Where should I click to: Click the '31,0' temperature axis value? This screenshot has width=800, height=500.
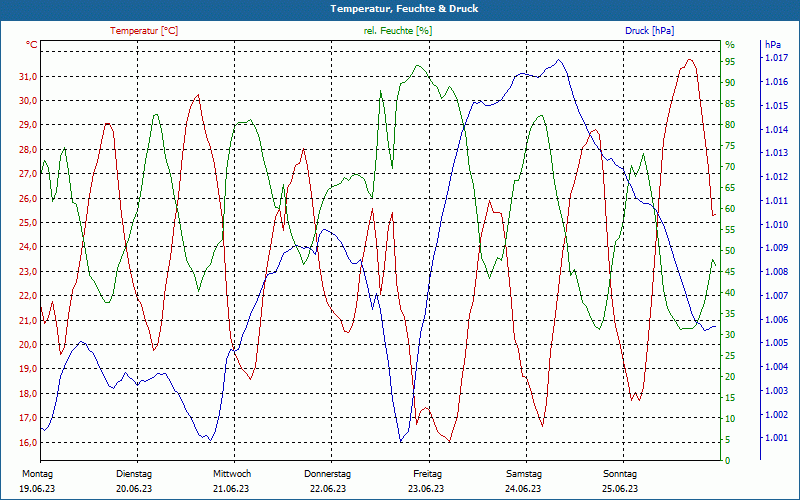[x=28, y=77]
